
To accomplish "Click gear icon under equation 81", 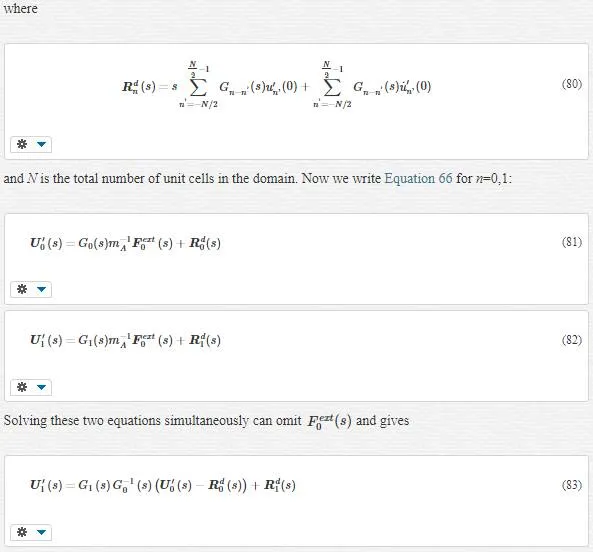I will click(x=22, y=289).
